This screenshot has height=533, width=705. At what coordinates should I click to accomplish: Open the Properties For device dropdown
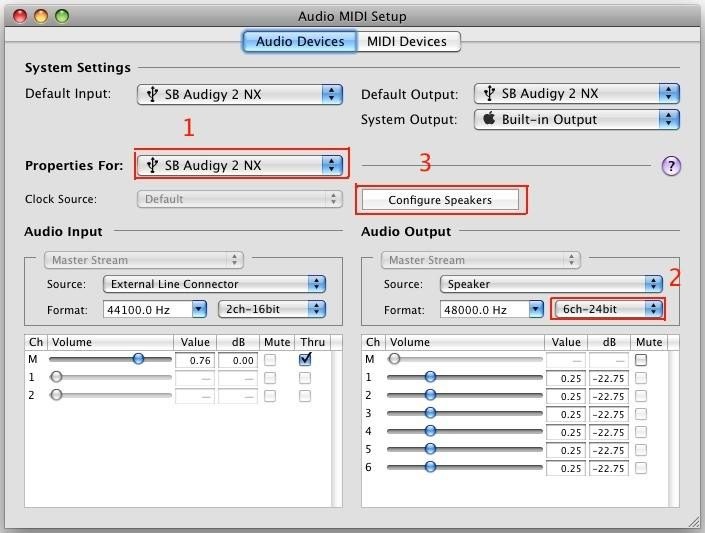240,165
